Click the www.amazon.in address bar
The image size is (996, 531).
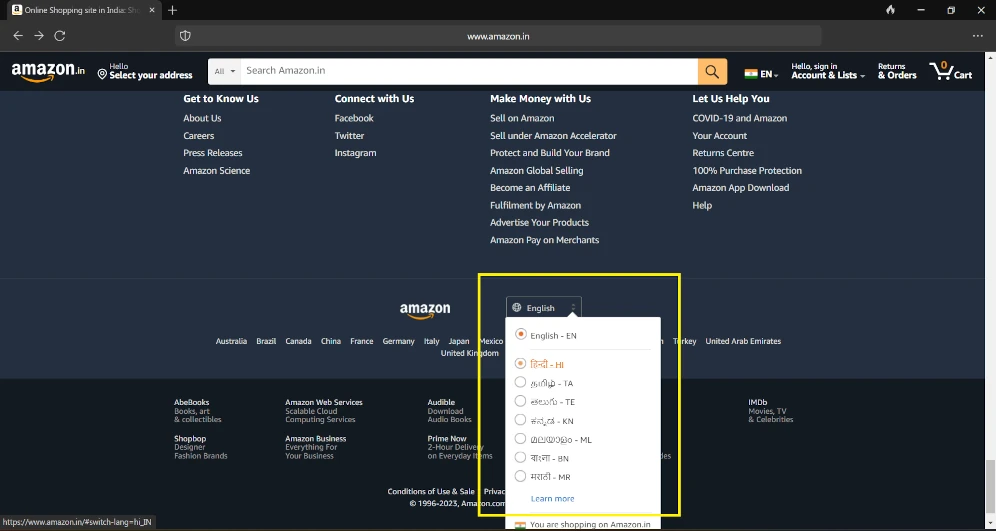coord(498,36)
